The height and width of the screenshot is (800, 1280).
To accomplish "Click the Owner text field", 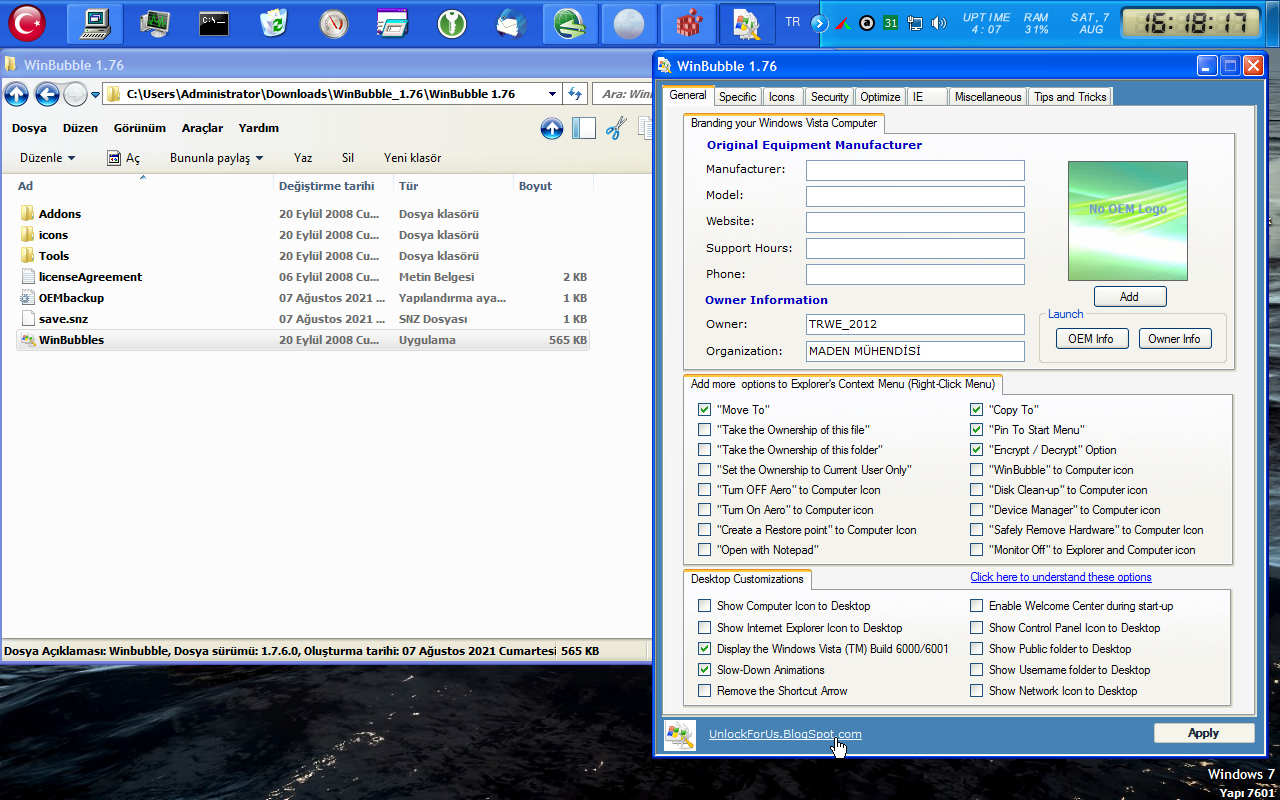I will tap(916, 325).
